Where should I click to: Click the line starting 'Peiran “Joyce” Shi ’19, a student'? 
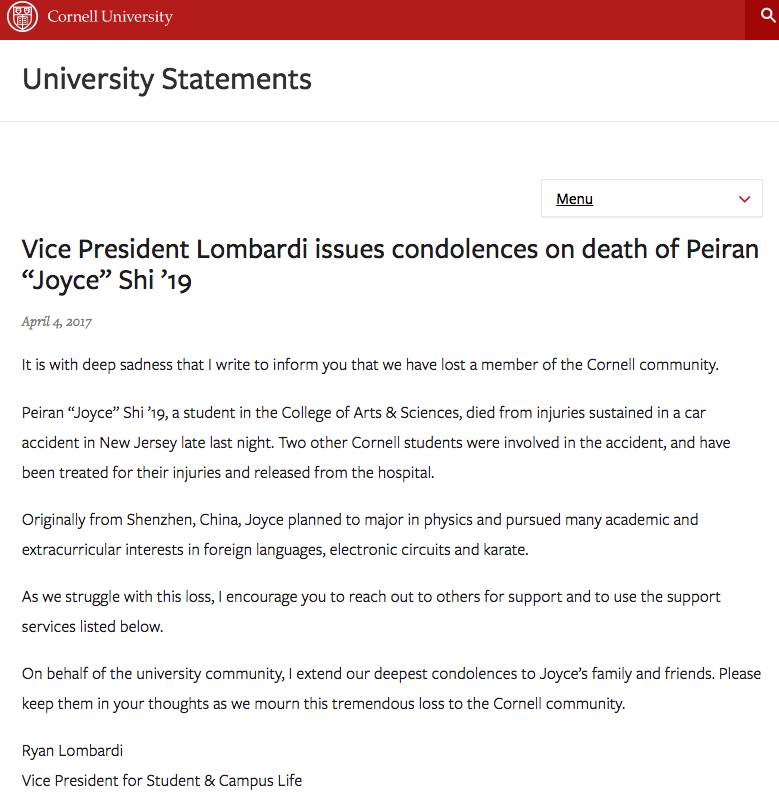[x=363, y=413]
